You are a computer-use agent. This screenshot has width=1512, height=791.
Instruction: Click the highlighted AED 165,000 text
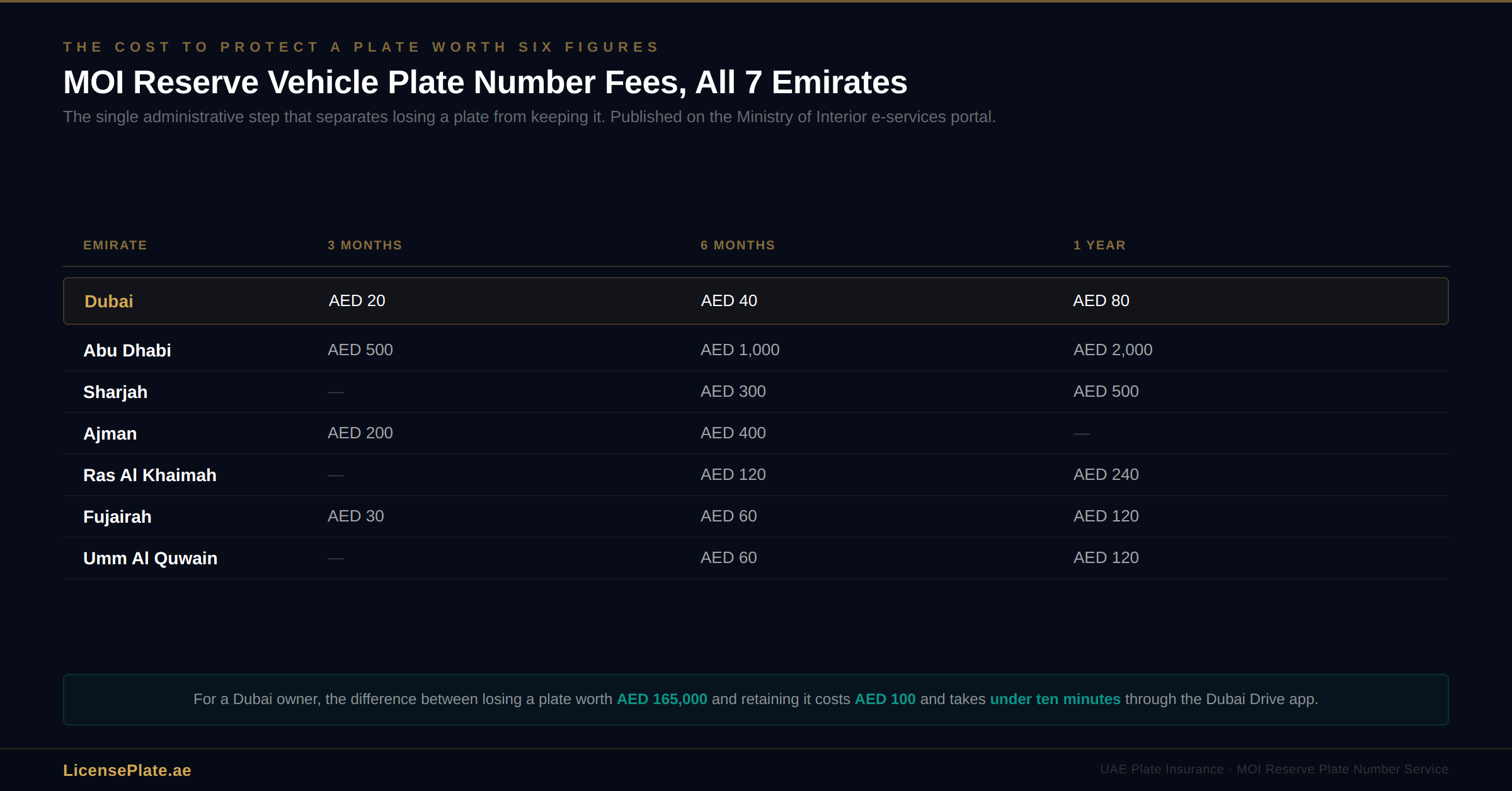pos(661,700)
